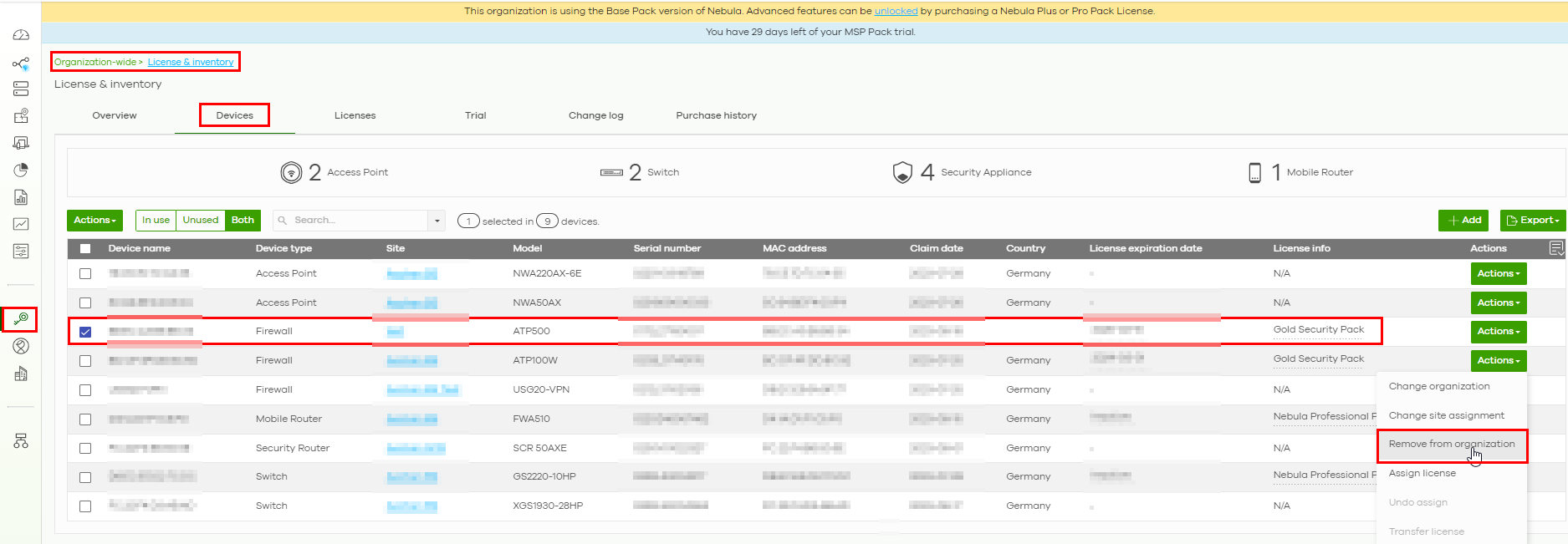Open the sliders settings icon in sidebar
The width and height of the screenshot is (1568, 544).
[21, 251]
